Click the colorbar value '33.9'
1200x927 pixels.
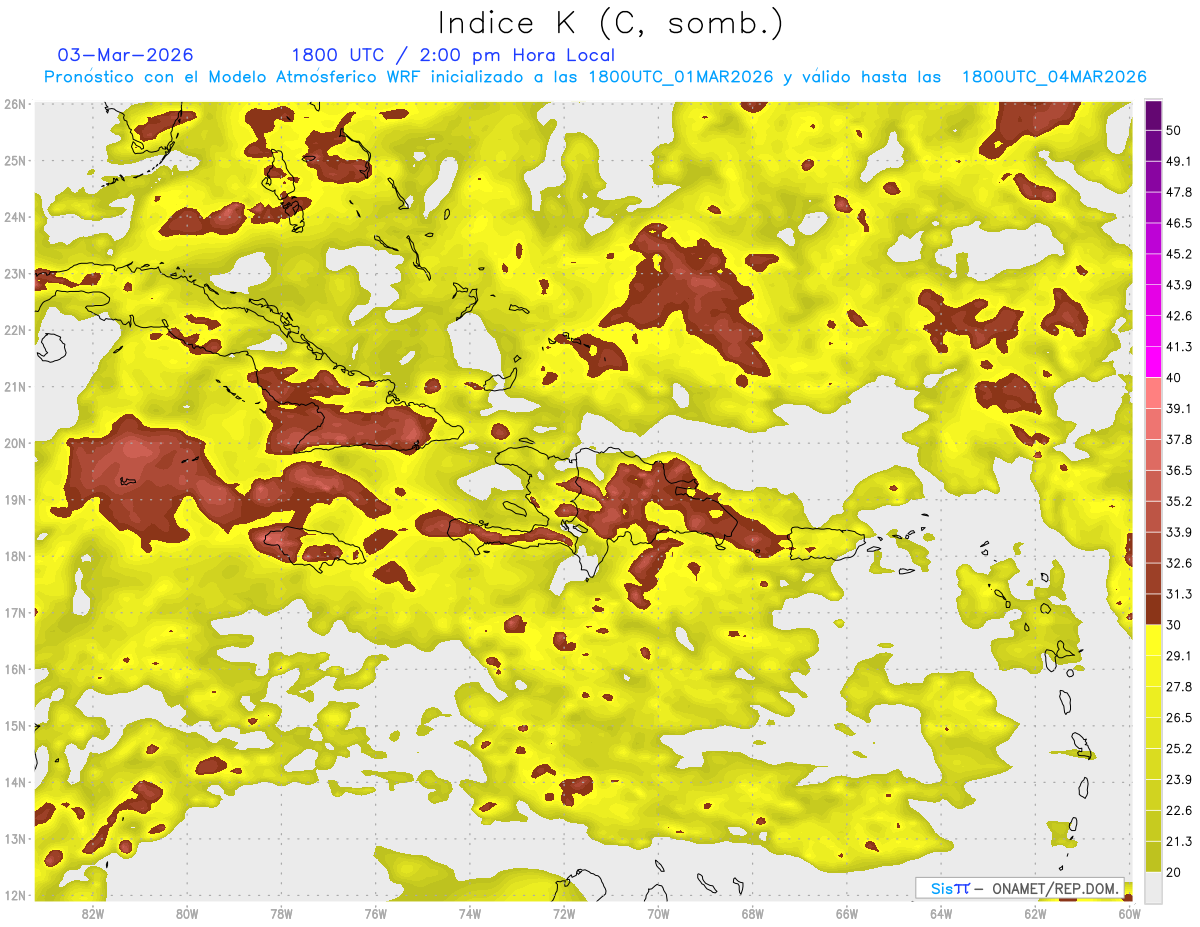click(x=1179, y=532)
